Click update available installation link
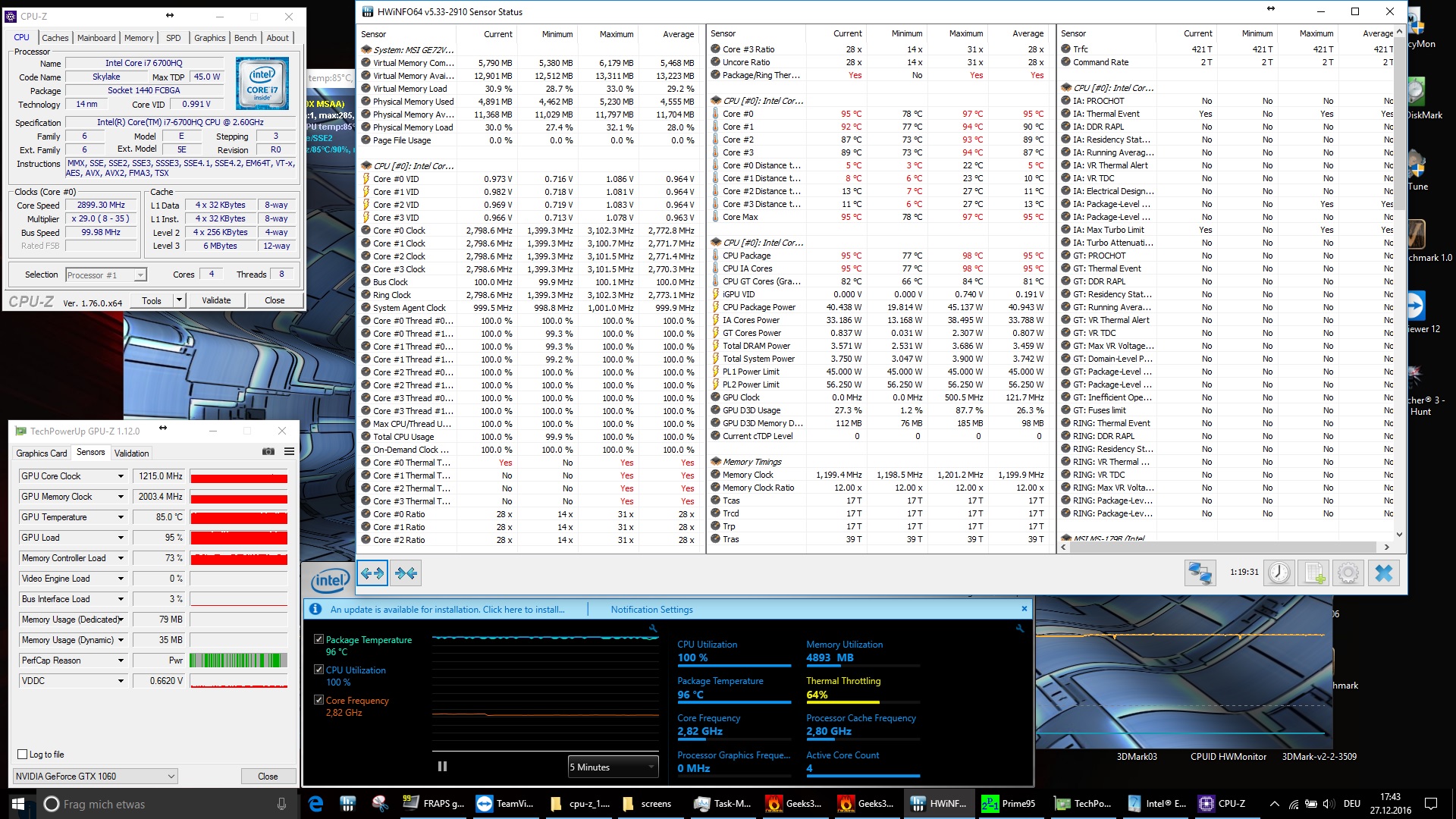 pyautogui.click(x=447, y=609)
